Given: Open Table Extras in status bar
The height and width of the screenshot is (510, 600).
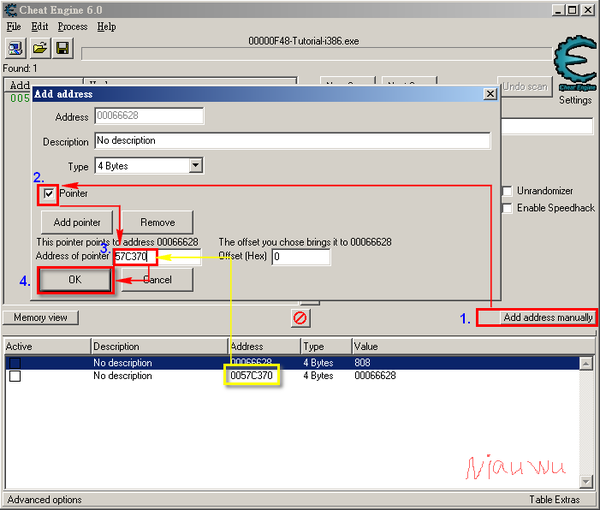Looking at the screenshot, I should click(554, 500).
